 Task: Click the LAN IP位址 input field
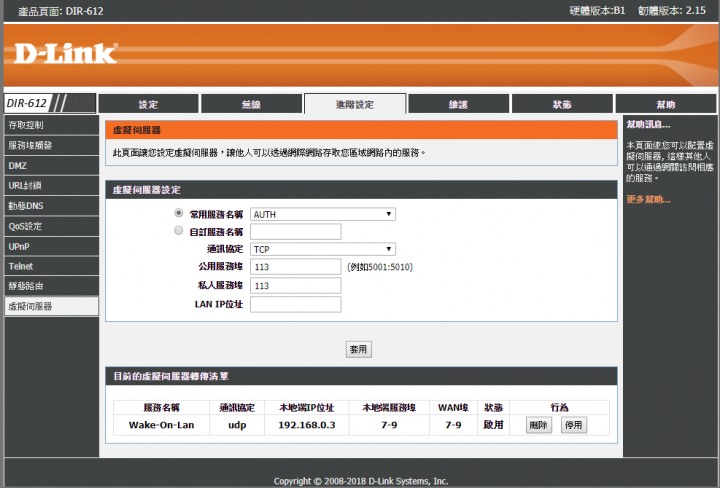tap(296, 304)
